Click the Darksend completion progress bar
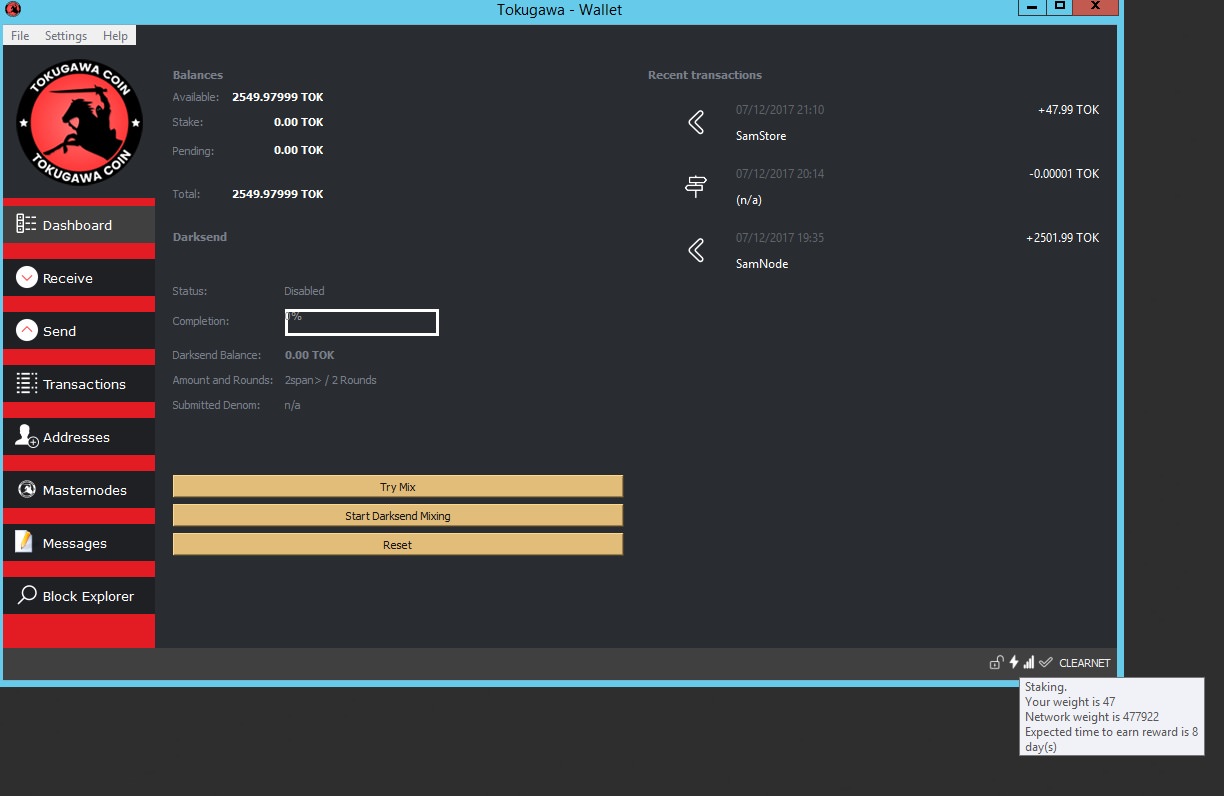This screenshot has width=1224, height=796. 362,322
